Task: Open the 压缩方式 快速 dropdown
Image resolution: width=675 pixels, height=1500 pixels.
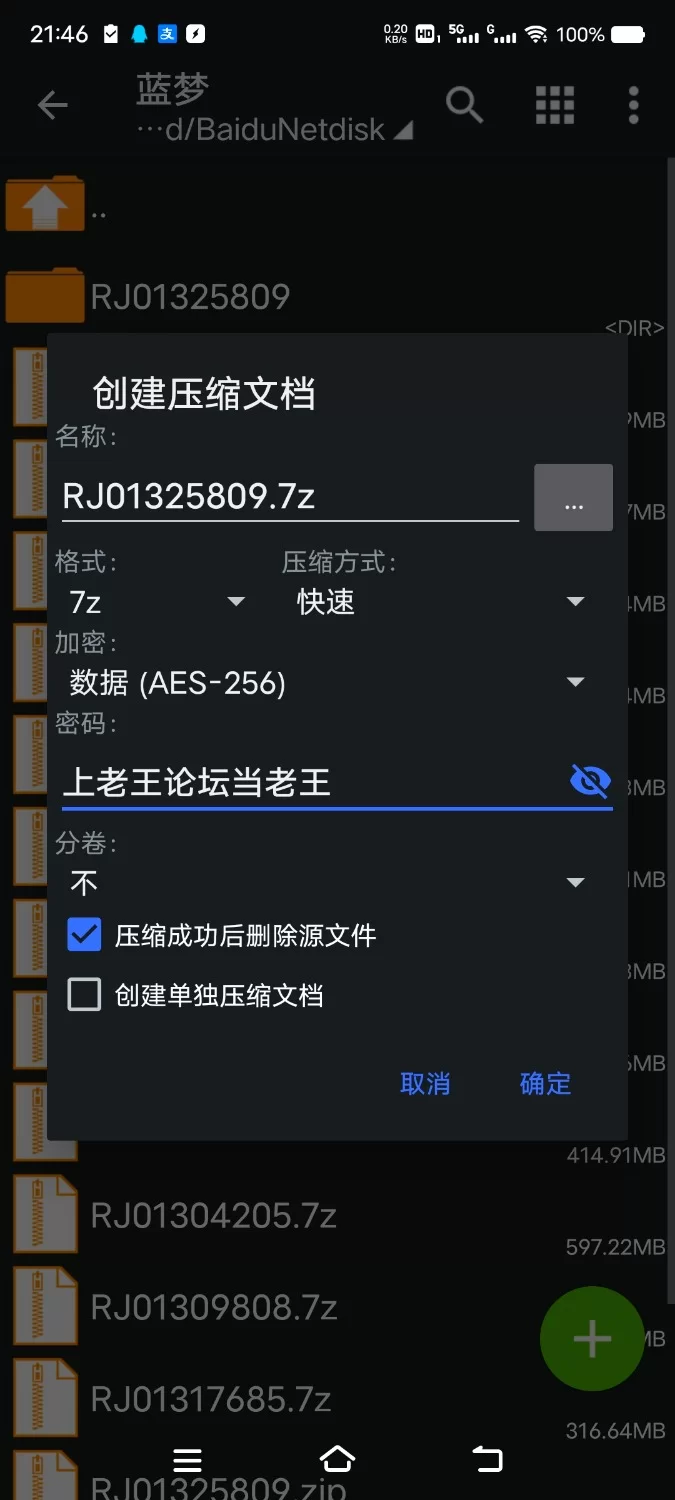Action: click(x=440, y=602)
